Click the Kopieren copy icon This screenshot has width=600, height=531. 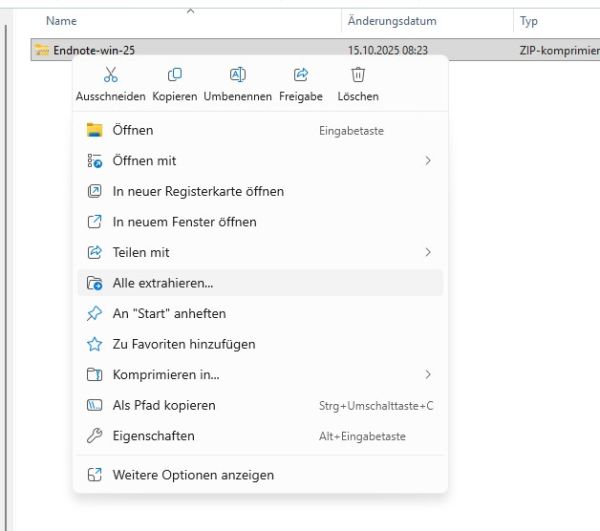pos(175,75)
